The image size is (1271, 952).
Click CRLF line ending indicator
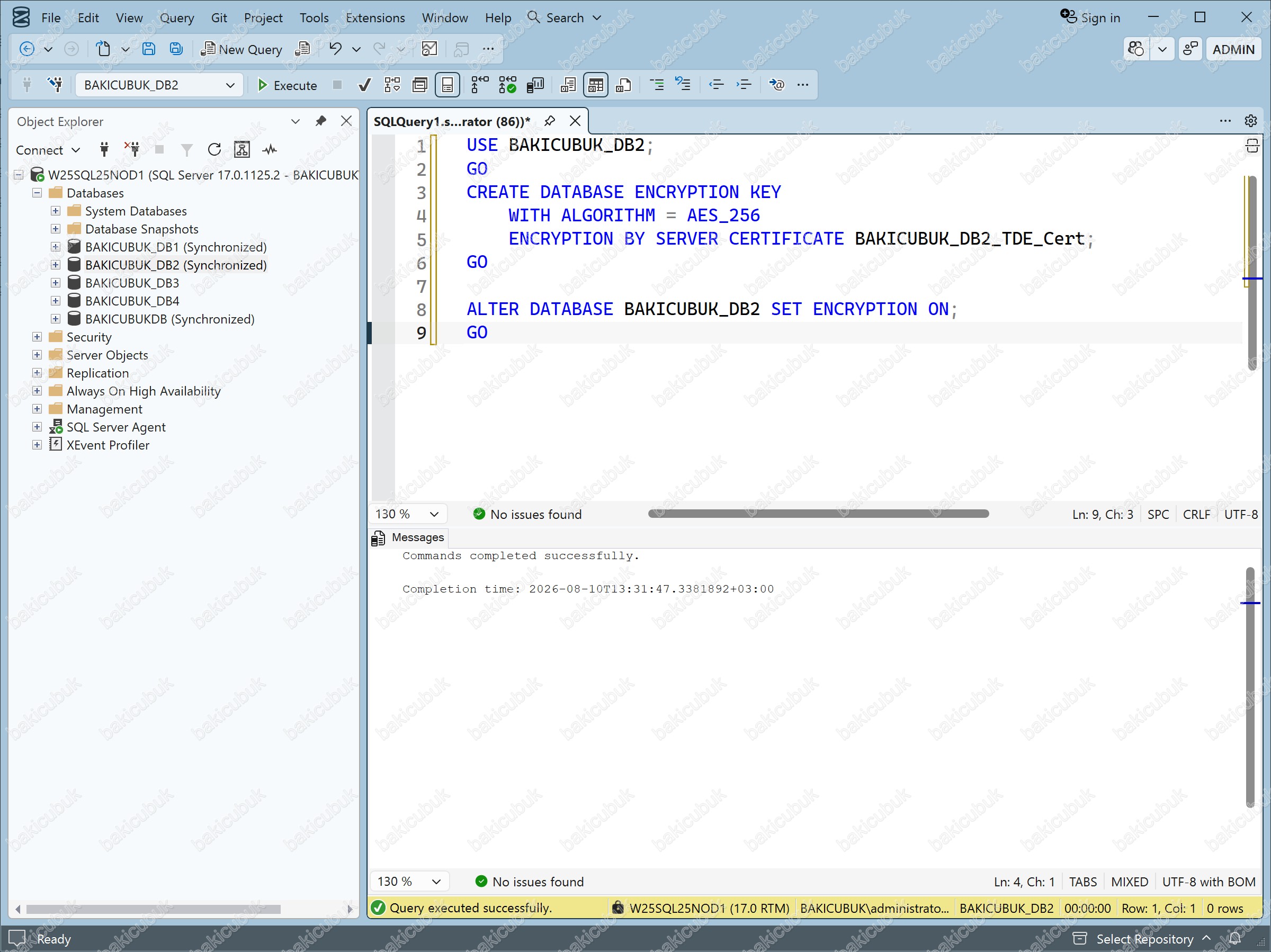[x=1196, y=514]
